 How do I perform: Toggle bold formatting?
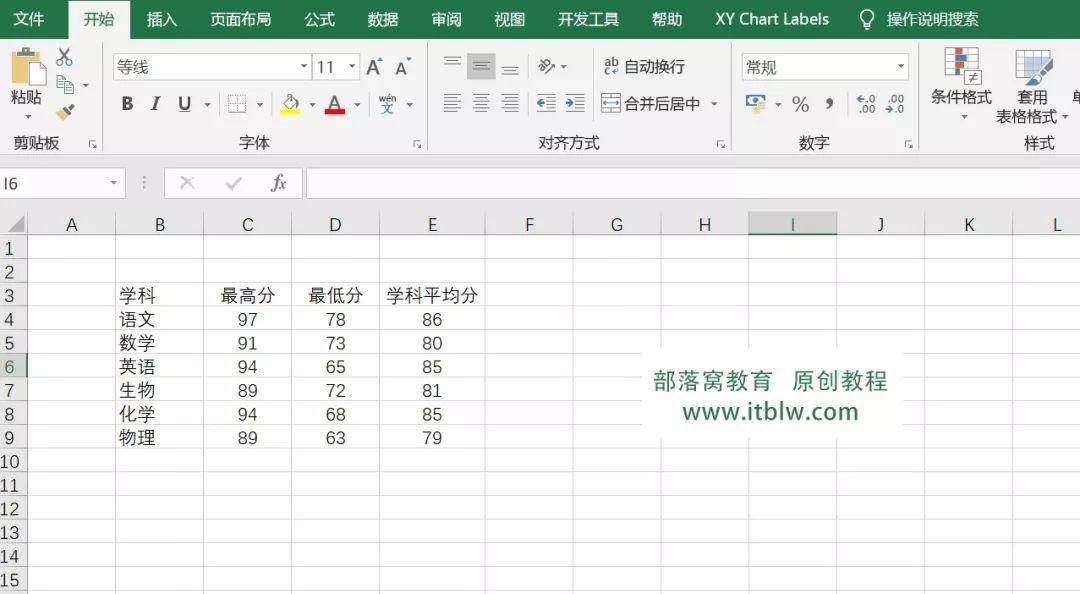[127, 104]
